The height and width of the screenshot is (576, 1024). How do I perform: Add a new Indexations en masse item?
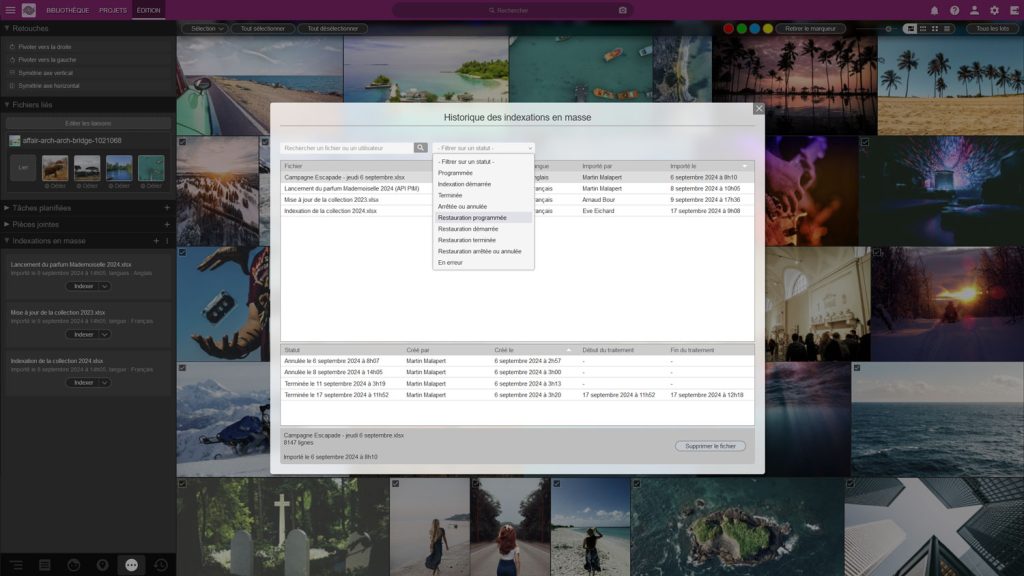[x=156, y=241]
